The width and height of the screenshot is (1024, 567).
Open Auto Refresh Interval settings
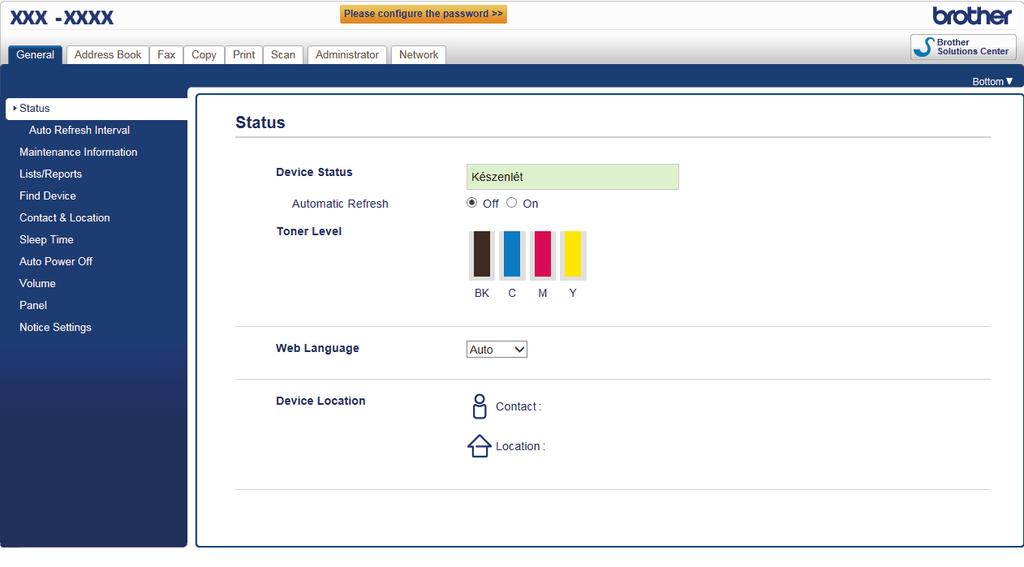pyautogui.click(x=79, y=130)
